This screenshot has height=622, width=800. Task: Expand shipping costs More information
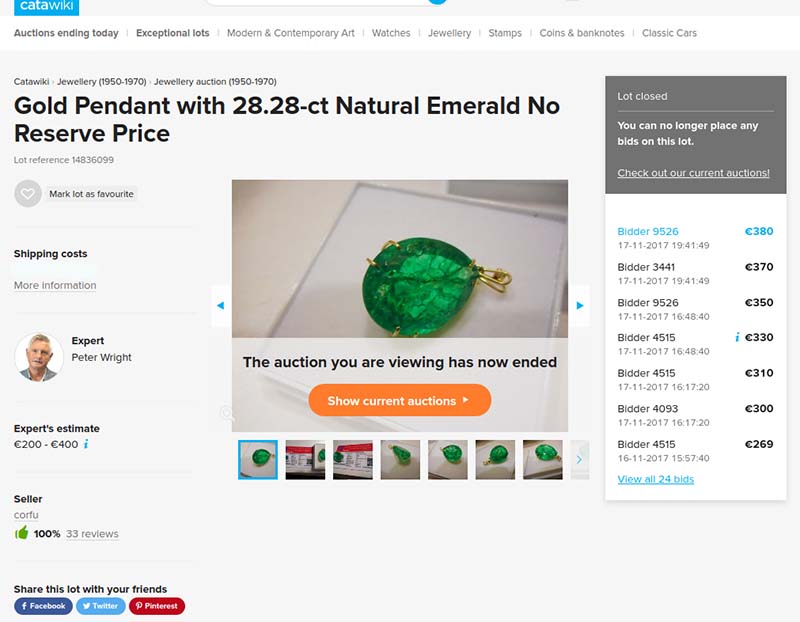tap(55, 285)
